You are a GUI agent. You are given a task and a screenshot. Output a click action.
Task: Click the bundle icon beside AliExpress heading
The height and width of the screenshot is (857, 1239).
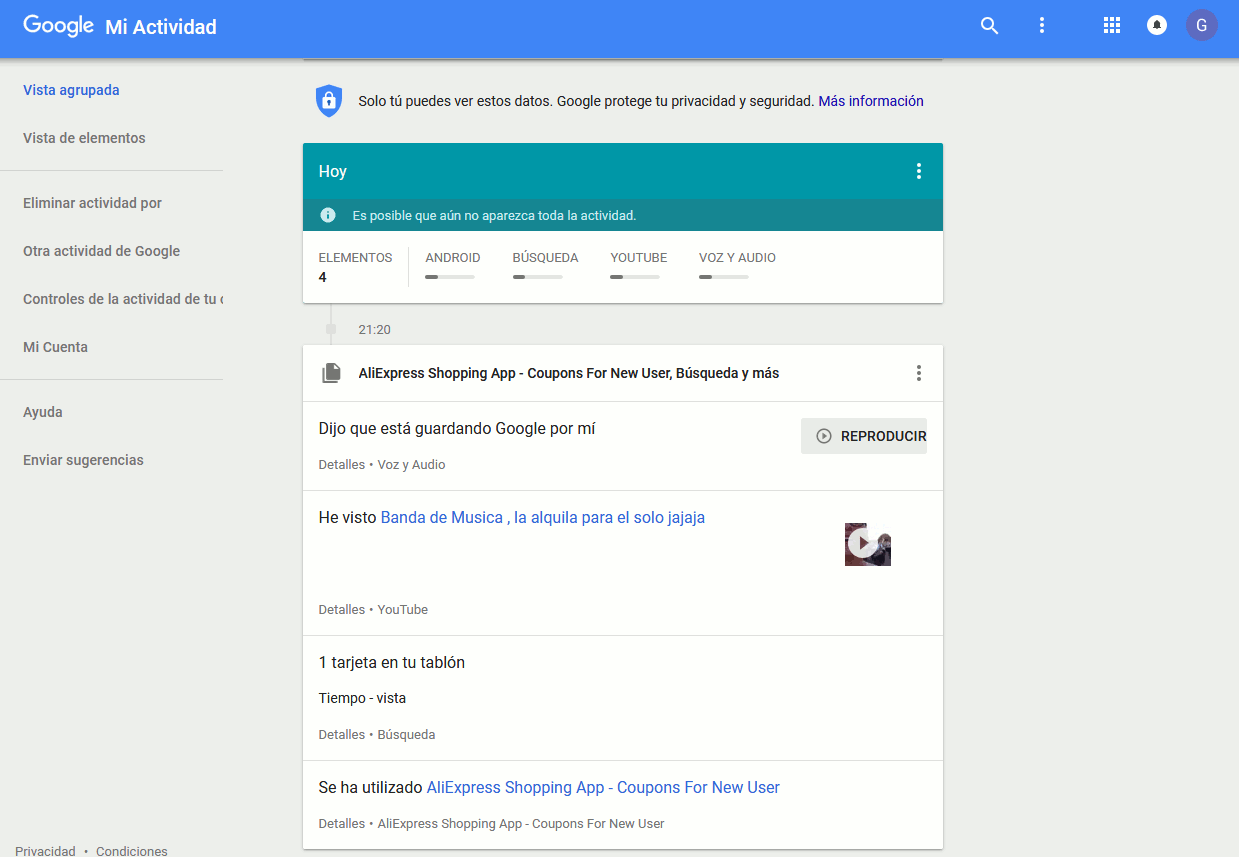click(x=331, y=373)
